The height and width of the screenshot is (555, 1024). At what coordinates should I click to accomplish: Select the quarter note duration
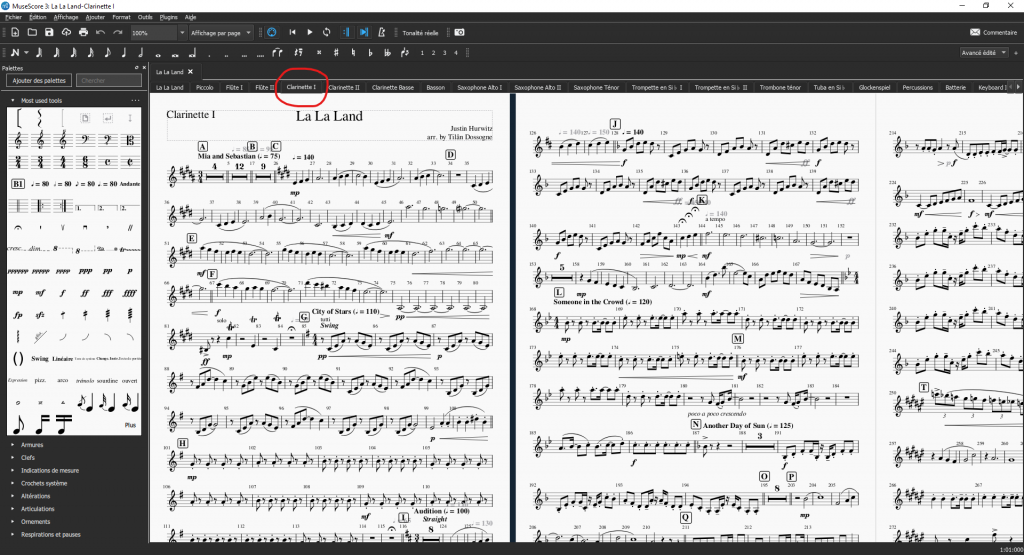124,53
